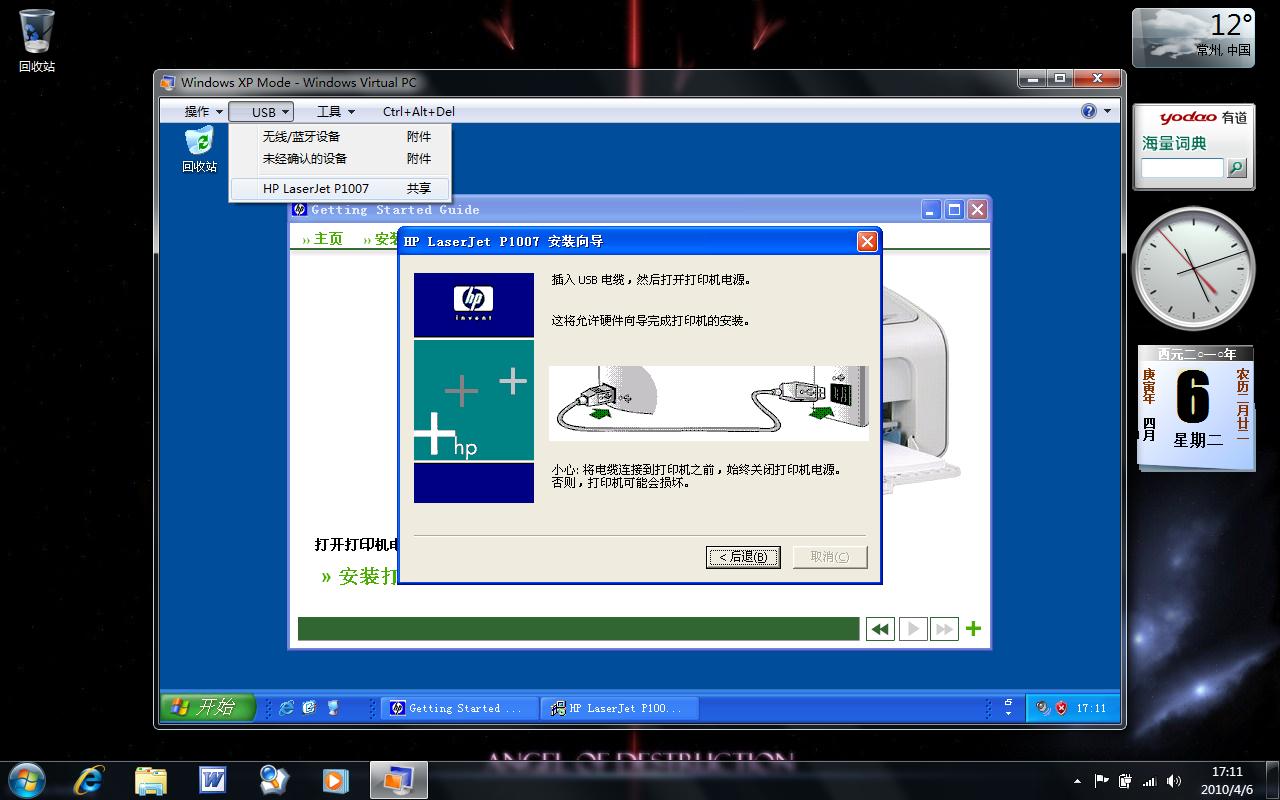
Task: Click the second XP quick launch icon
Action: (309, 707)
